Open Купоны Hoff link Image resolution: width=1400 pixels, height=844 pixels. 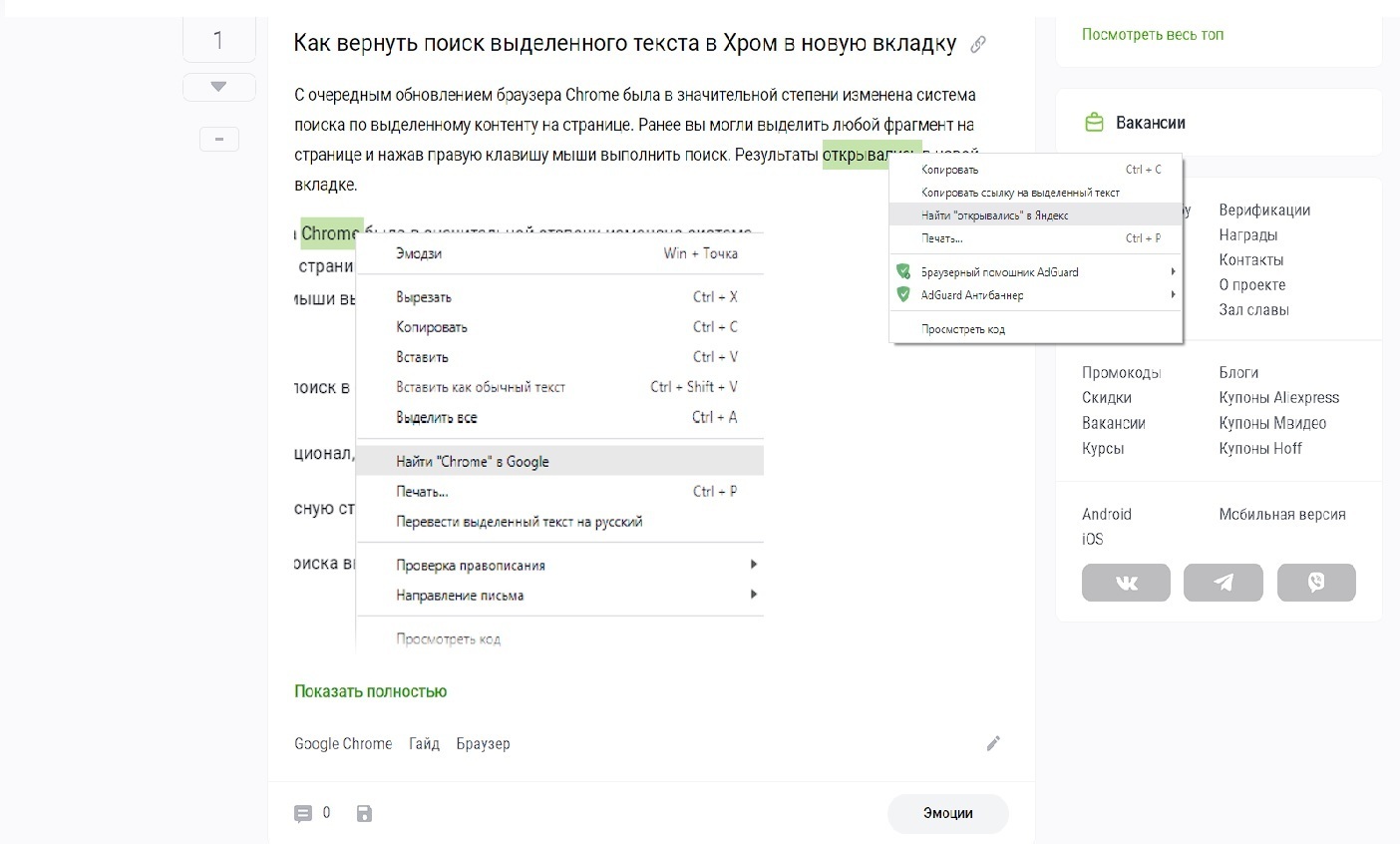pyautogui.click(x=1260, y=449)
